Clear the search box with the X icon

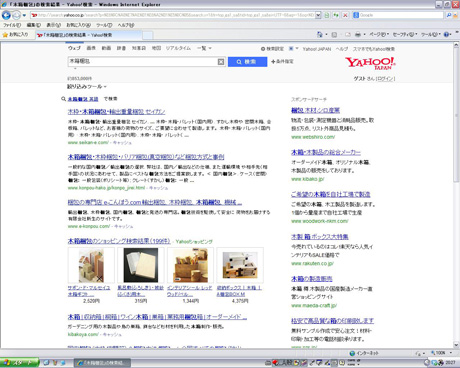[221, 62]
